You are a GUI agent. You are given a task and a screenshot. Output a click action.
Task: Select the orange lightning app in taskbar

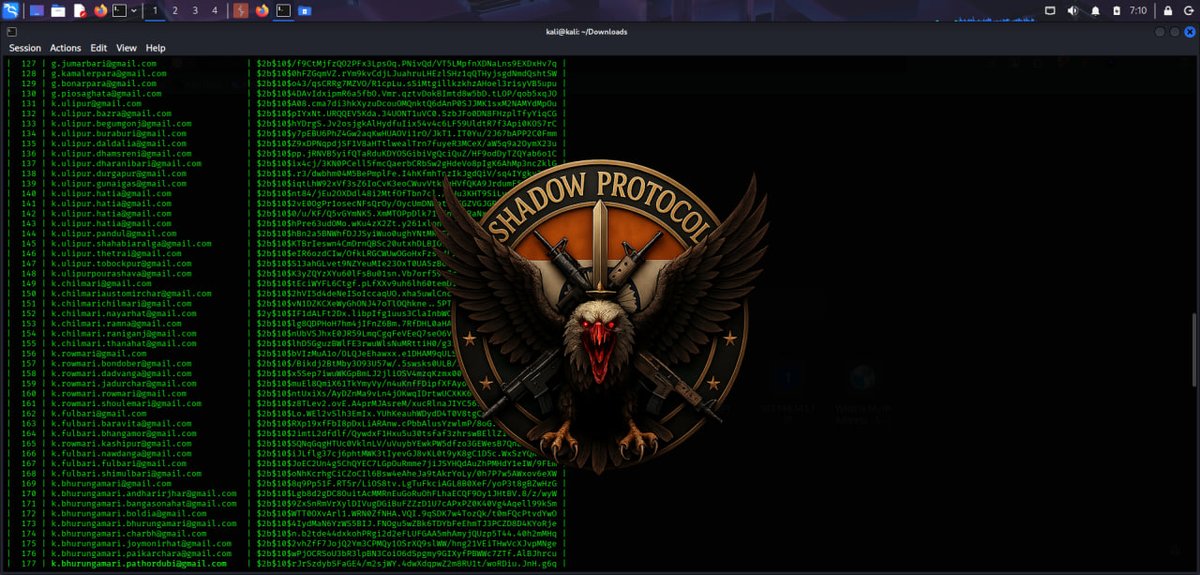point(241,11)
